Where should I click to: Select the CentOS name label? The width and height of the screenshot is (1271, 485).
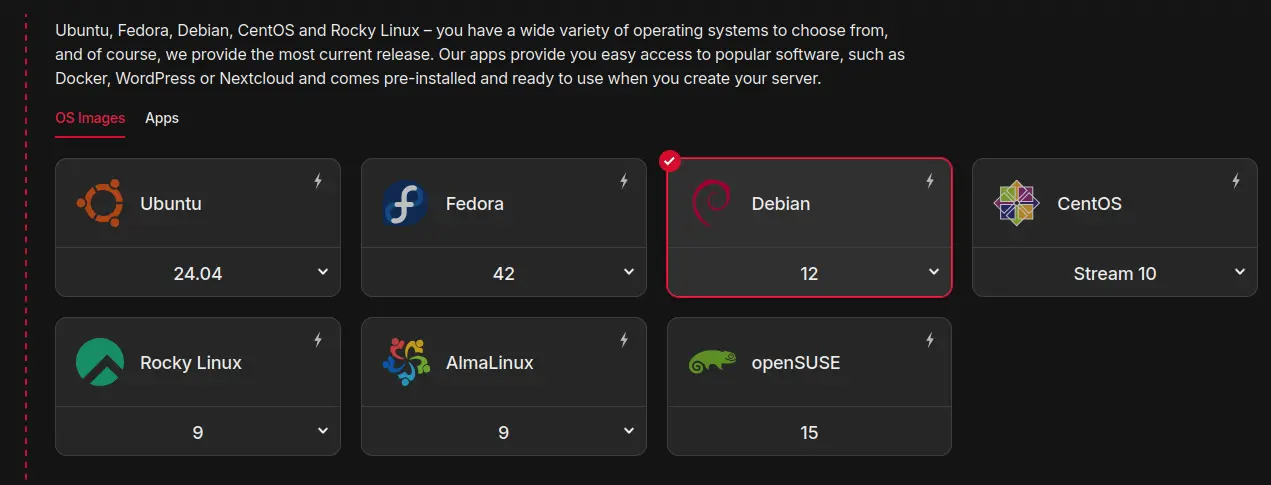click(1090, 204)
